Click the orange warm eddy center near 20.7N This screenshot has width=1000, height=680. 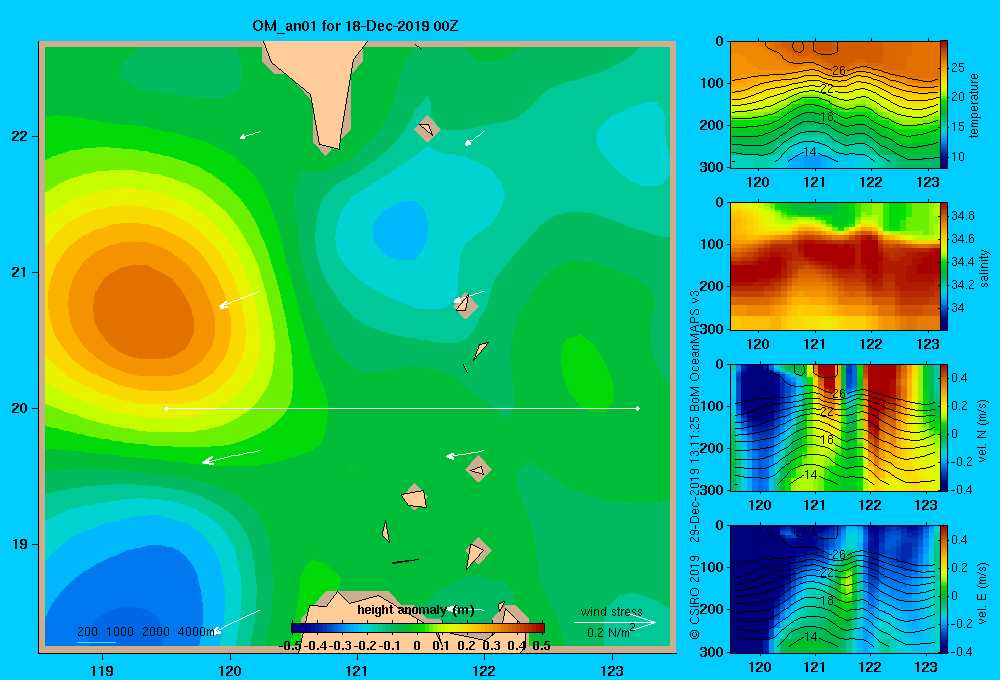click(143, 311)
